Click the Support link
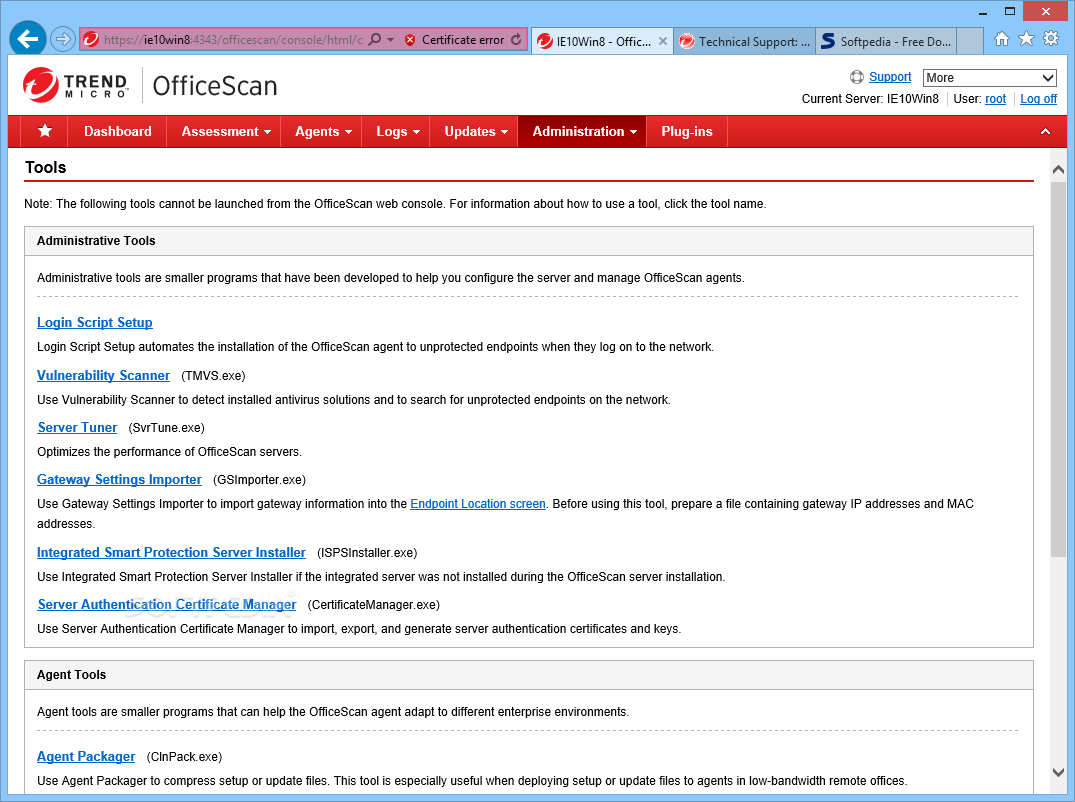 (890, 77)
